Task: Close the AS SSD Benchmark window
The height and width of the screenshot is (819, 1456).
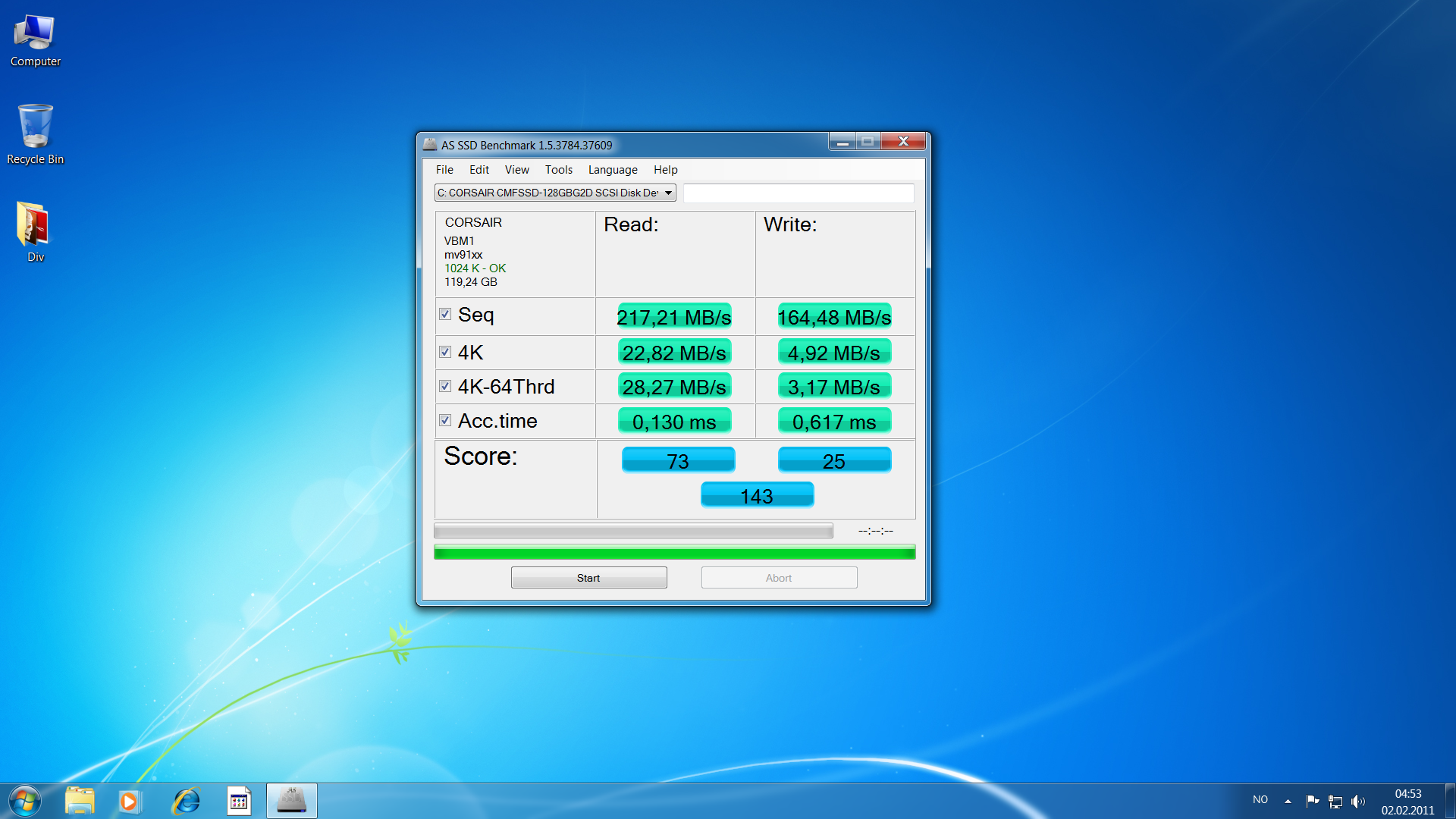Action: pyautogui.click(x=903, y=141)
